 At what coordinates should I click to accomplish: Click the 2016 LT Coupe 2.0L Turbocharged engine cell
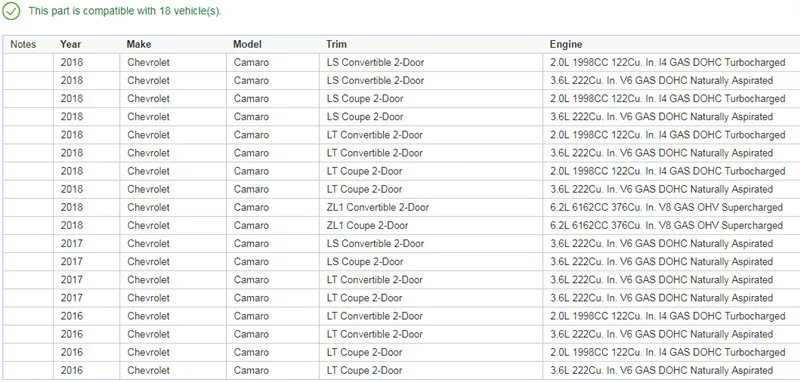point(671,352)
